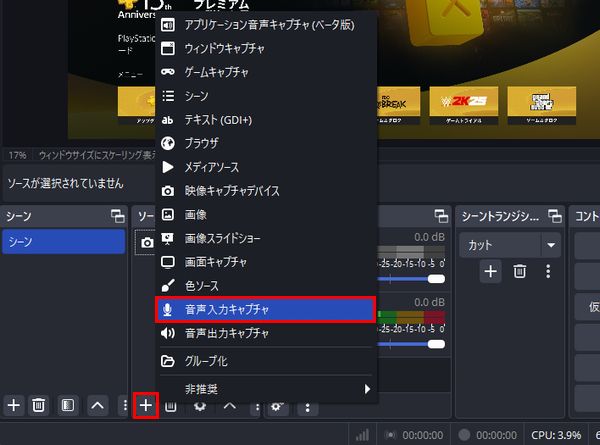
Task: Add a ゲームキャプチャ source
Action: click(266, 72)
